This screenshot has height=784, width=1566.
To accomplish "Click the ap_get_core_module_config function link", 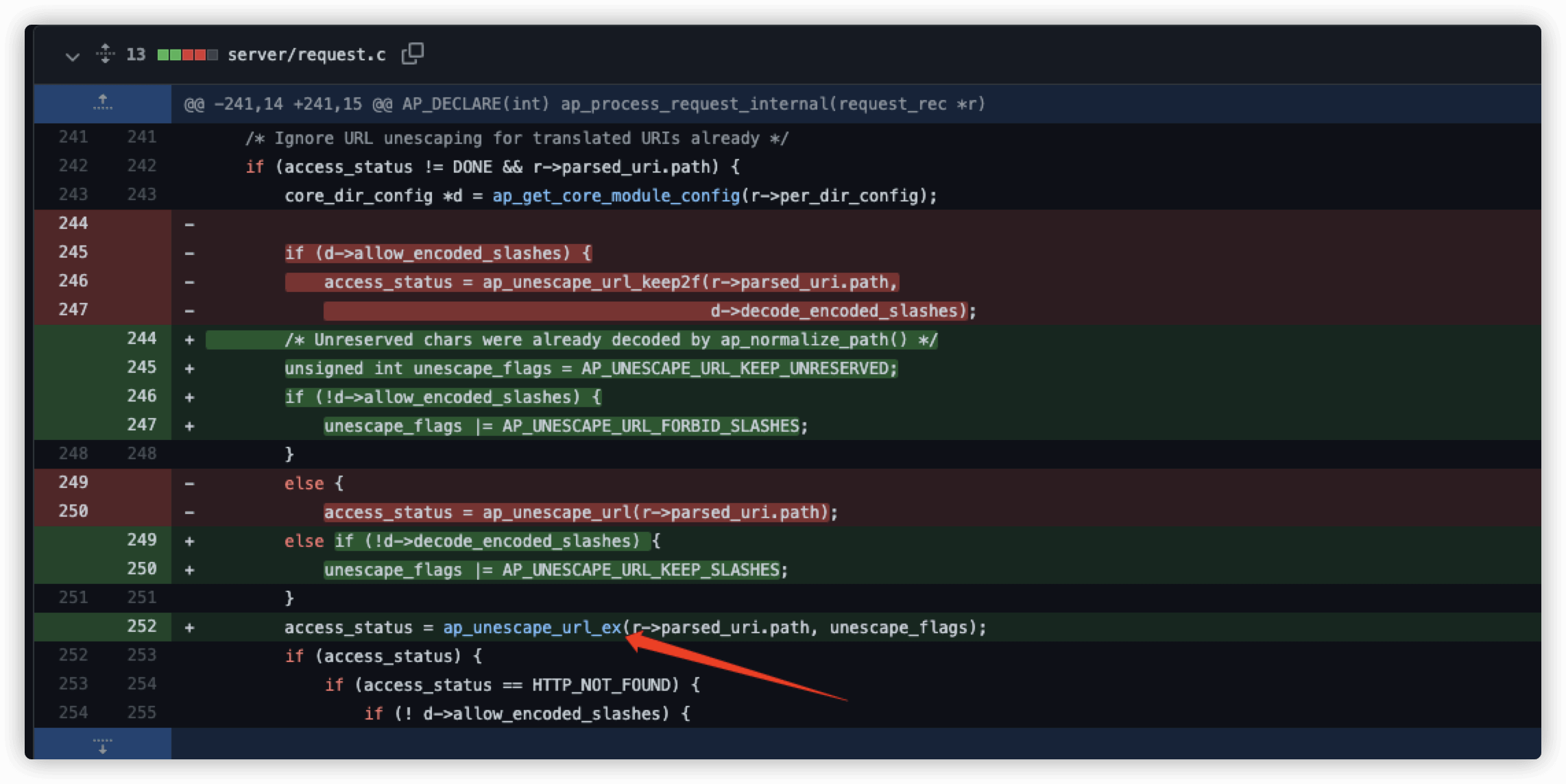I will point(616,196).
